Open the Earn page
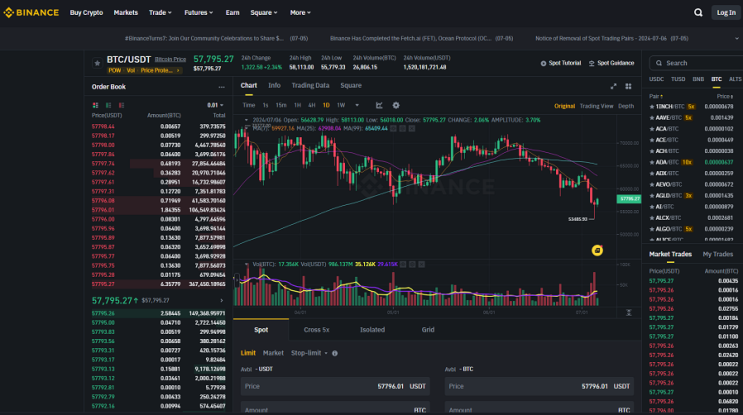This screenshot has width=743, height=415. (232, 13)
